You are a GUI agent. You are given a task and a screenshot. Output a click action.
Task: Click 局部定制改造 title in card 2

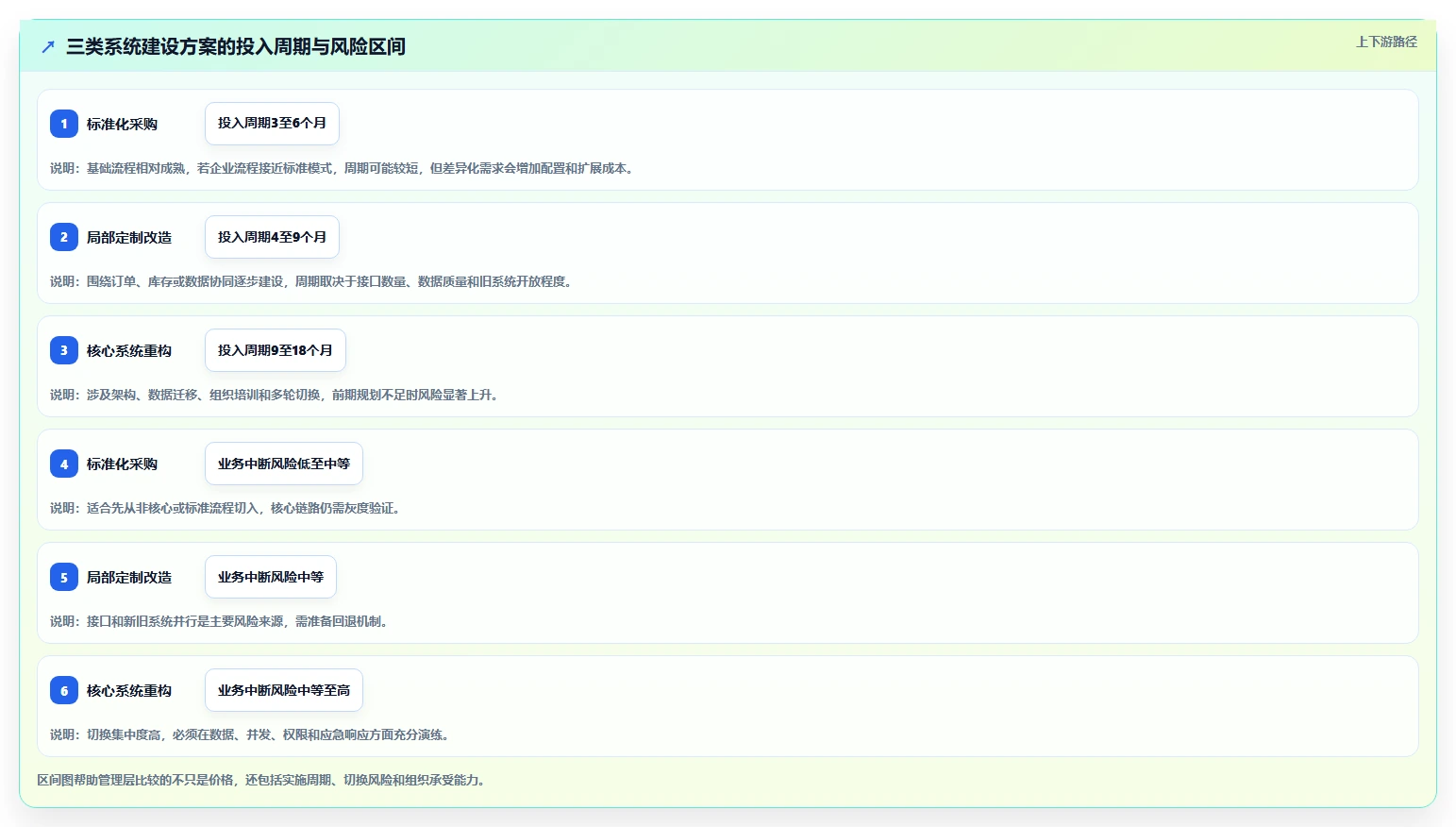pos(129,237)
